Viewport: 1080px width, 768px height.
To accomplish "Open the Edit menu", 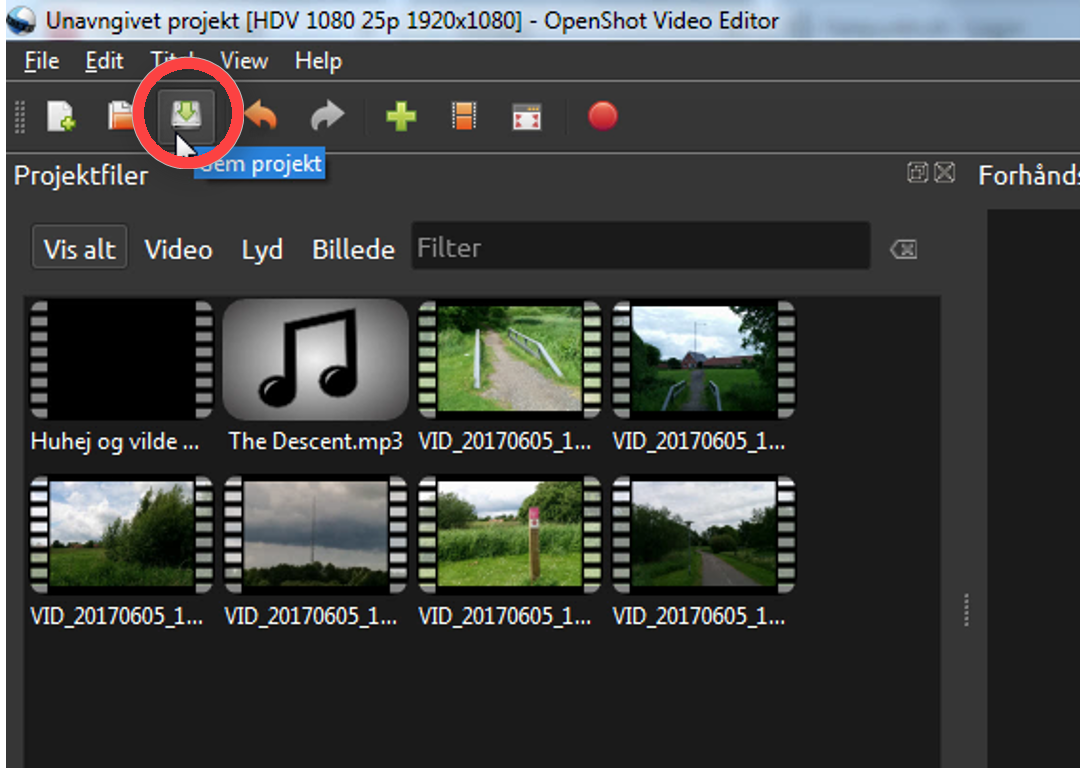I will coord(105,61).
